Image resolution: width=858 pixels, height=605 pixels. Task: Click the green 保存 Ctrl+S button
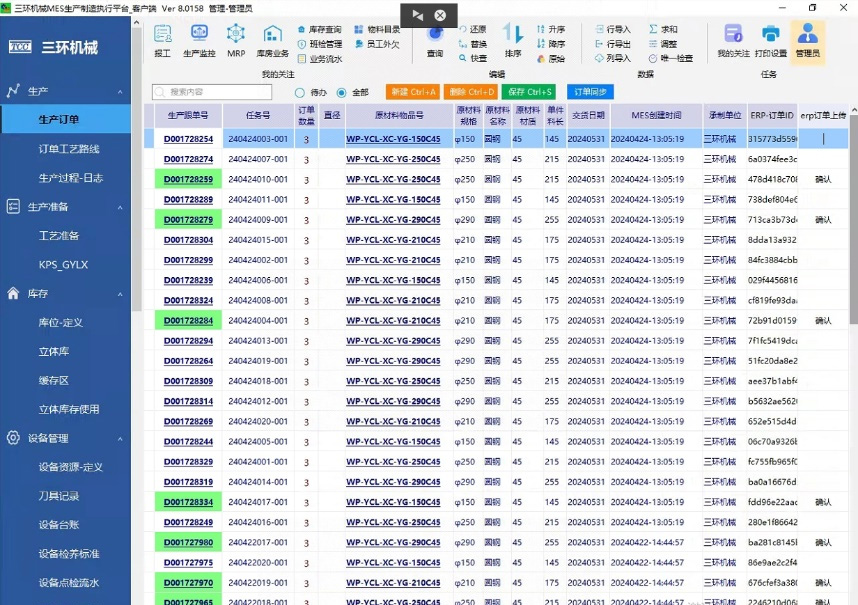(x=530, y=92)
